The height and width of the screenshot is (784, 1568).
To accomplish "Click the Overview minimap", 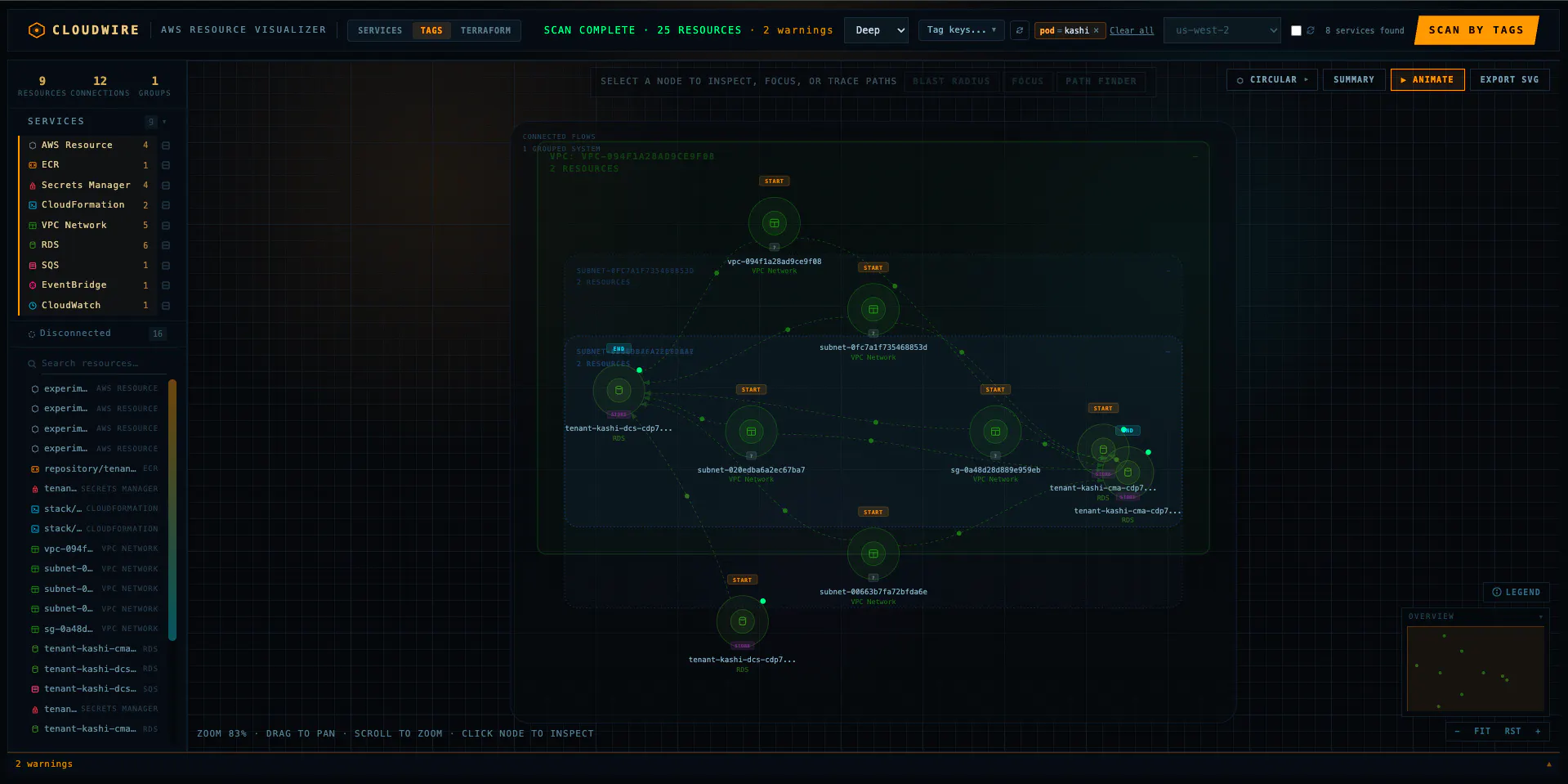I will point(1476,670).
